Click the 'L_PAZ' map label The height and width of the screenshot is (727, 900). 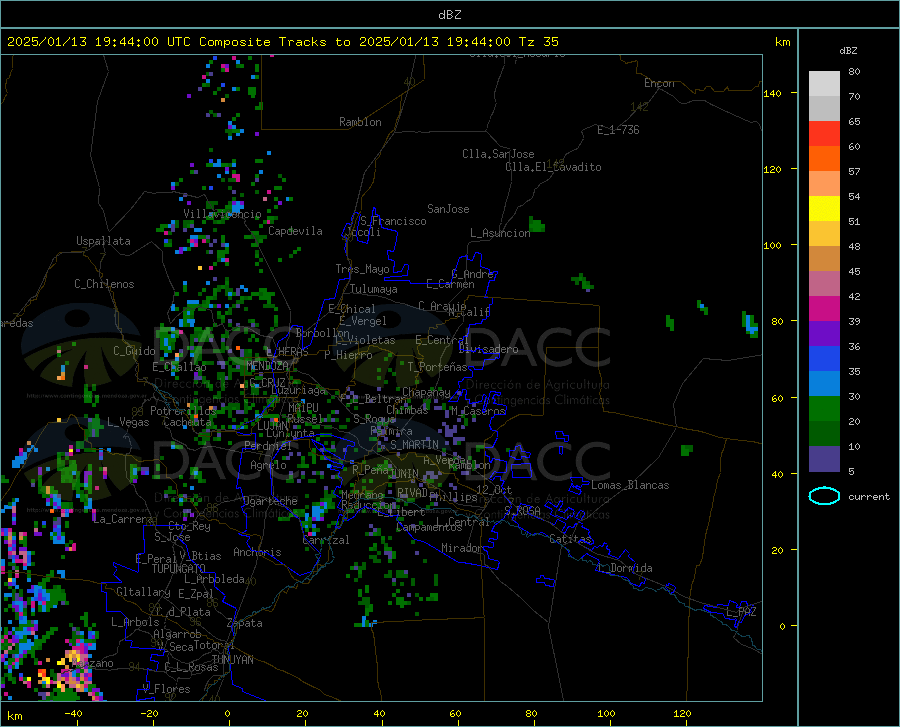coord(741,612)
